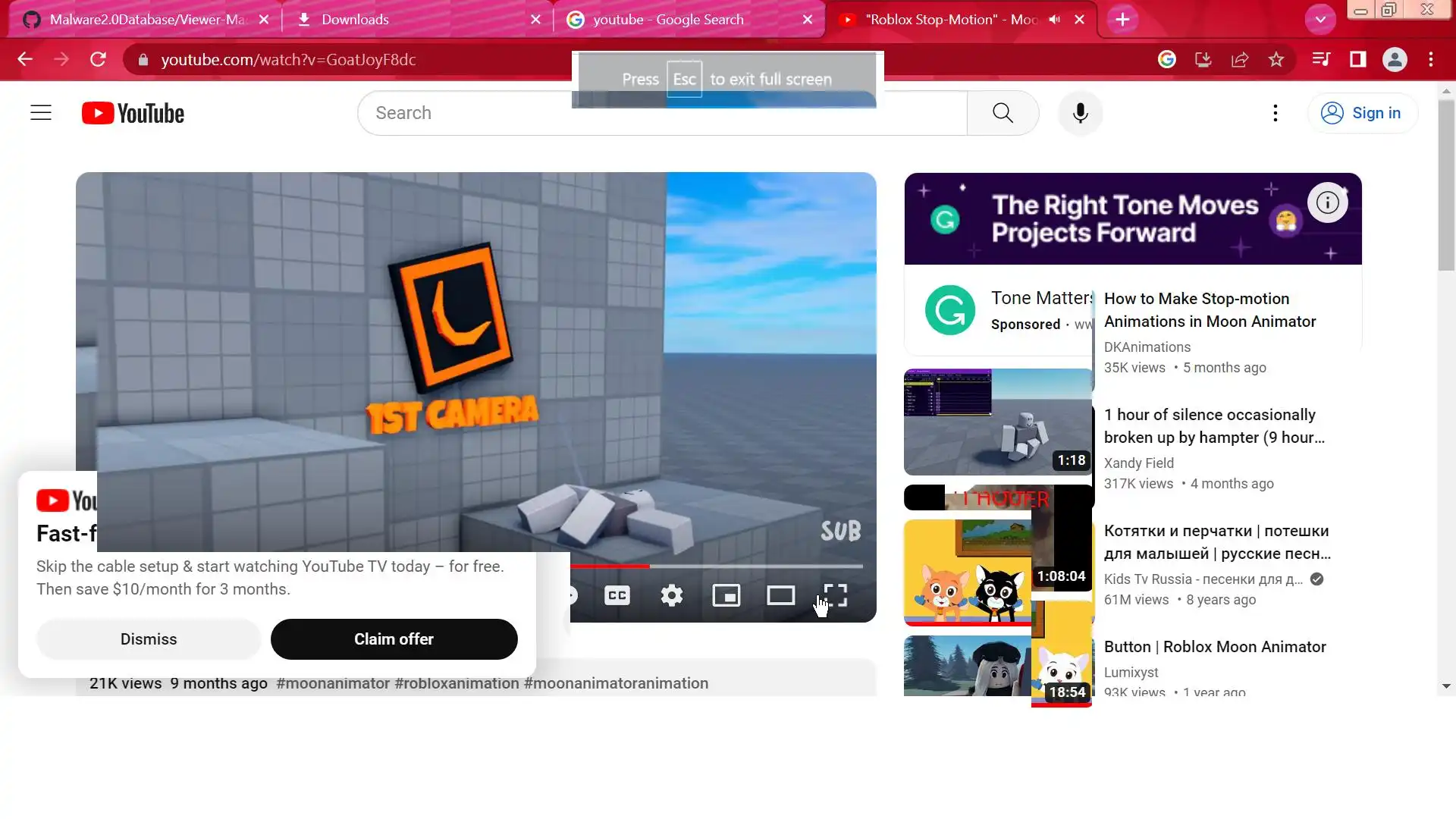Open ad info icon on Grammarly banner
1456x819 pixels.
pyautogui.click(x=1327, y=202)
